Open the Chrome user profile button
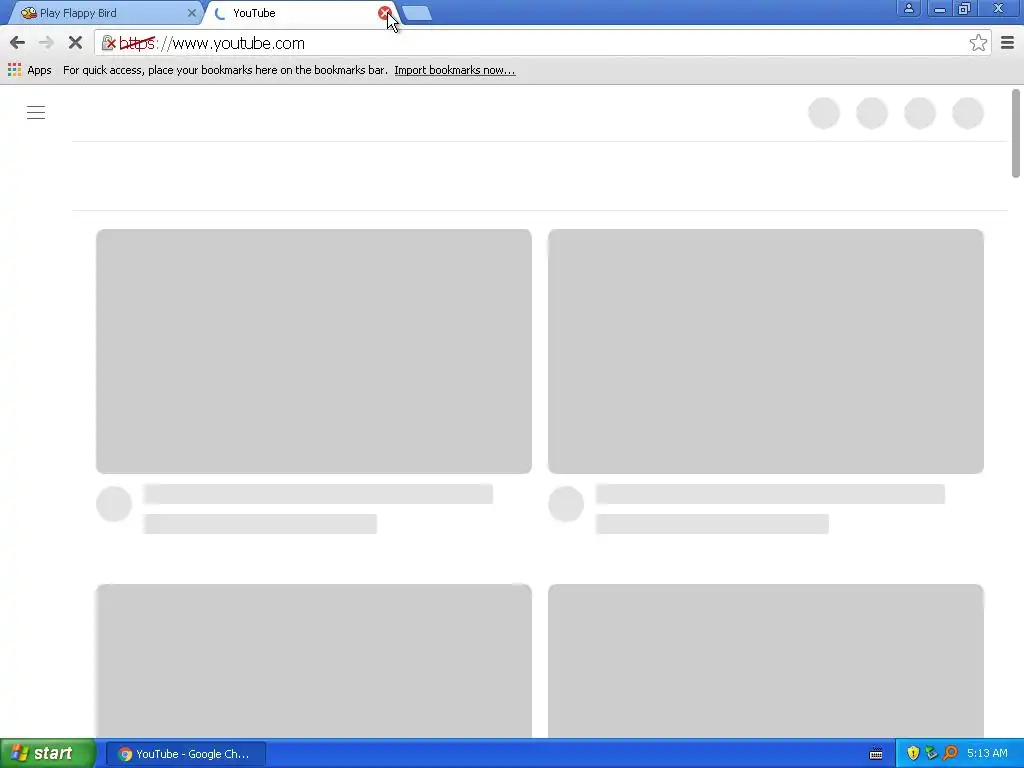This screenshot has width=1024, height=768. [908, 8]
